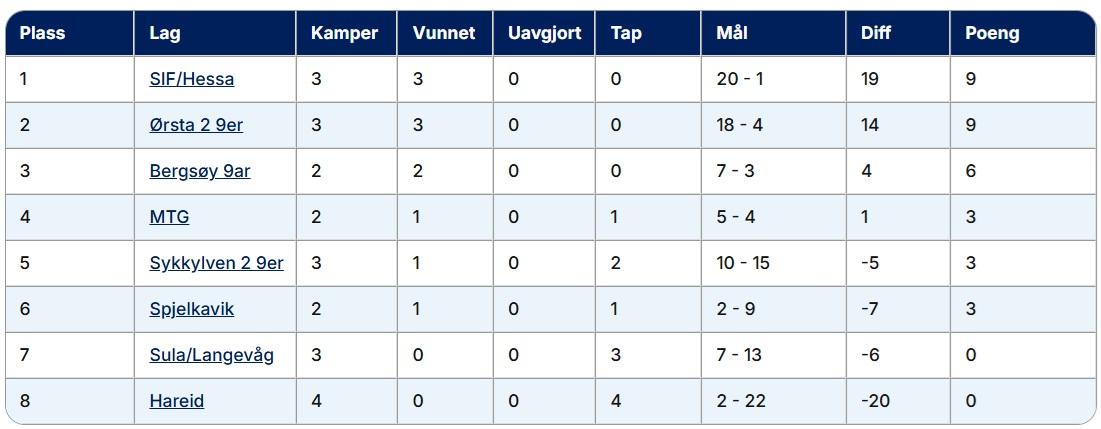The width and height of the screenshot is (1101, 429).
Task: Open the Ørsta 2 9er team link
Action: point(197,125)
